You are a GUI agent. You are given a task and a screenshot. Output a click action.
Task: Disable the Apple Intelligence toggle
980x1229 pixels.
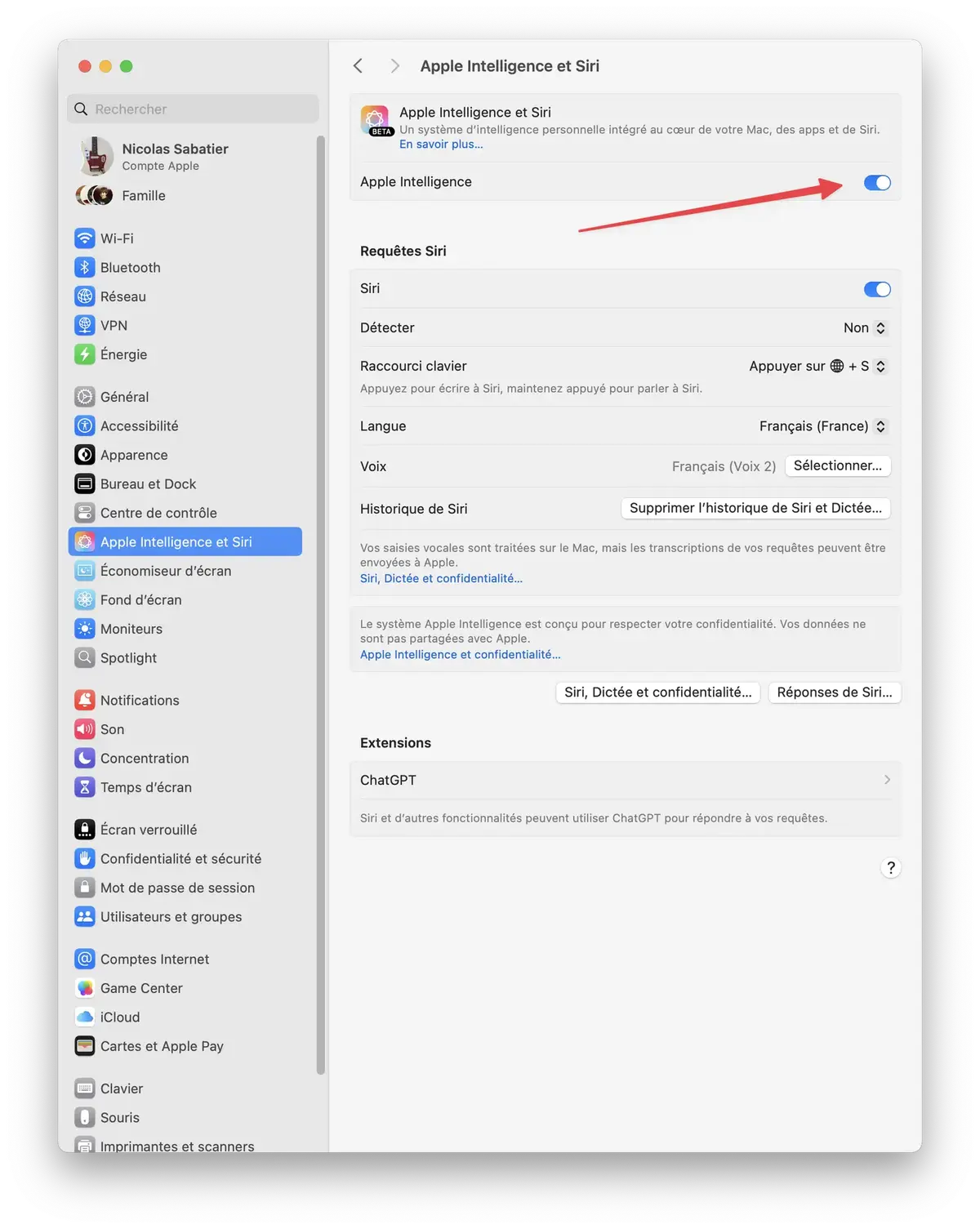(877, 183)
